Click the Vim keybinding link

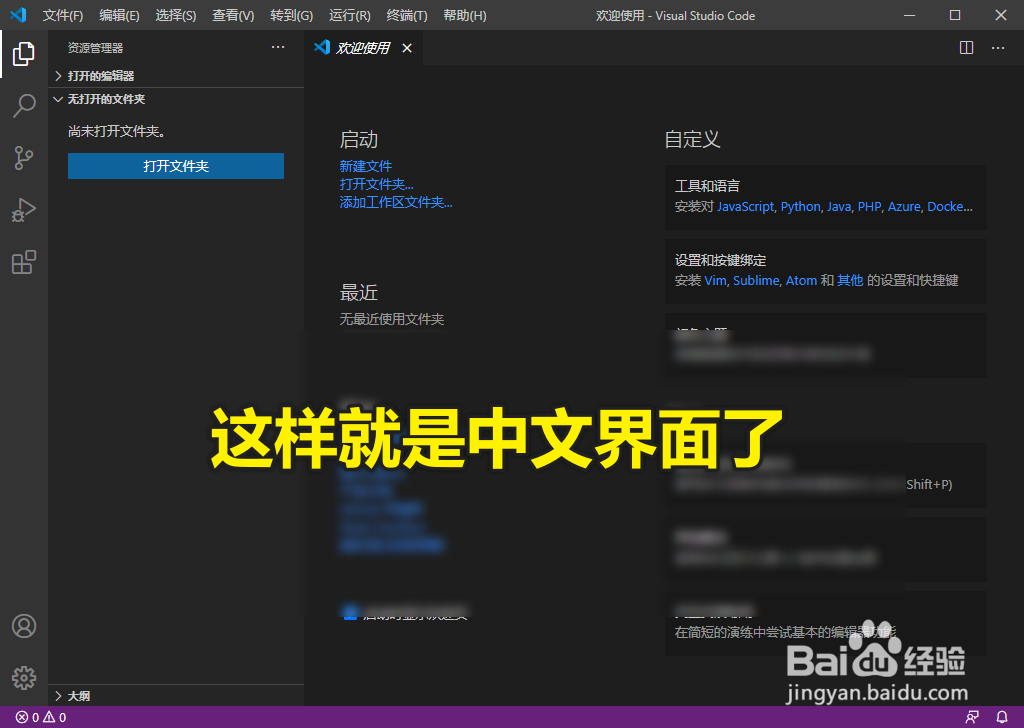click(715, 280)
